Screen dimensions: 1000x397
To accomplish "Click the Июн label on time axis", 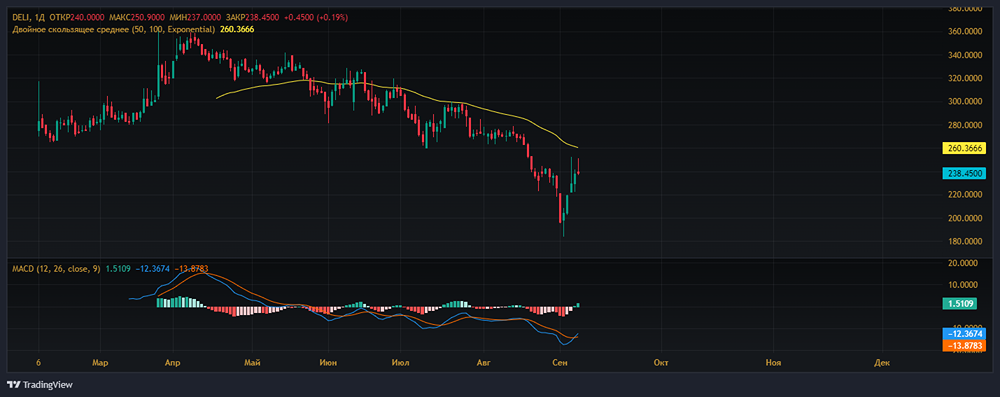I will tap(329, 363).
